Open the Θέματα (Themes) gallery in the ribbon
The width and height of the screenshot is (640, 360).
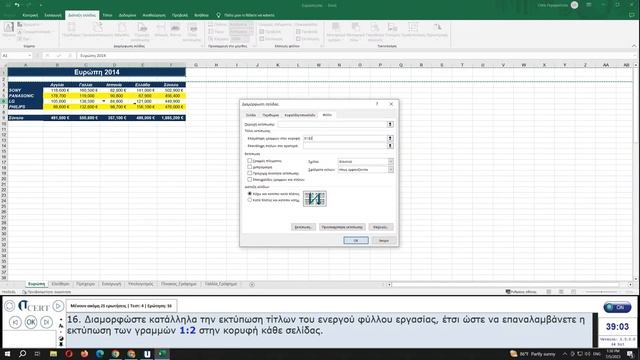tap(9, 30)
